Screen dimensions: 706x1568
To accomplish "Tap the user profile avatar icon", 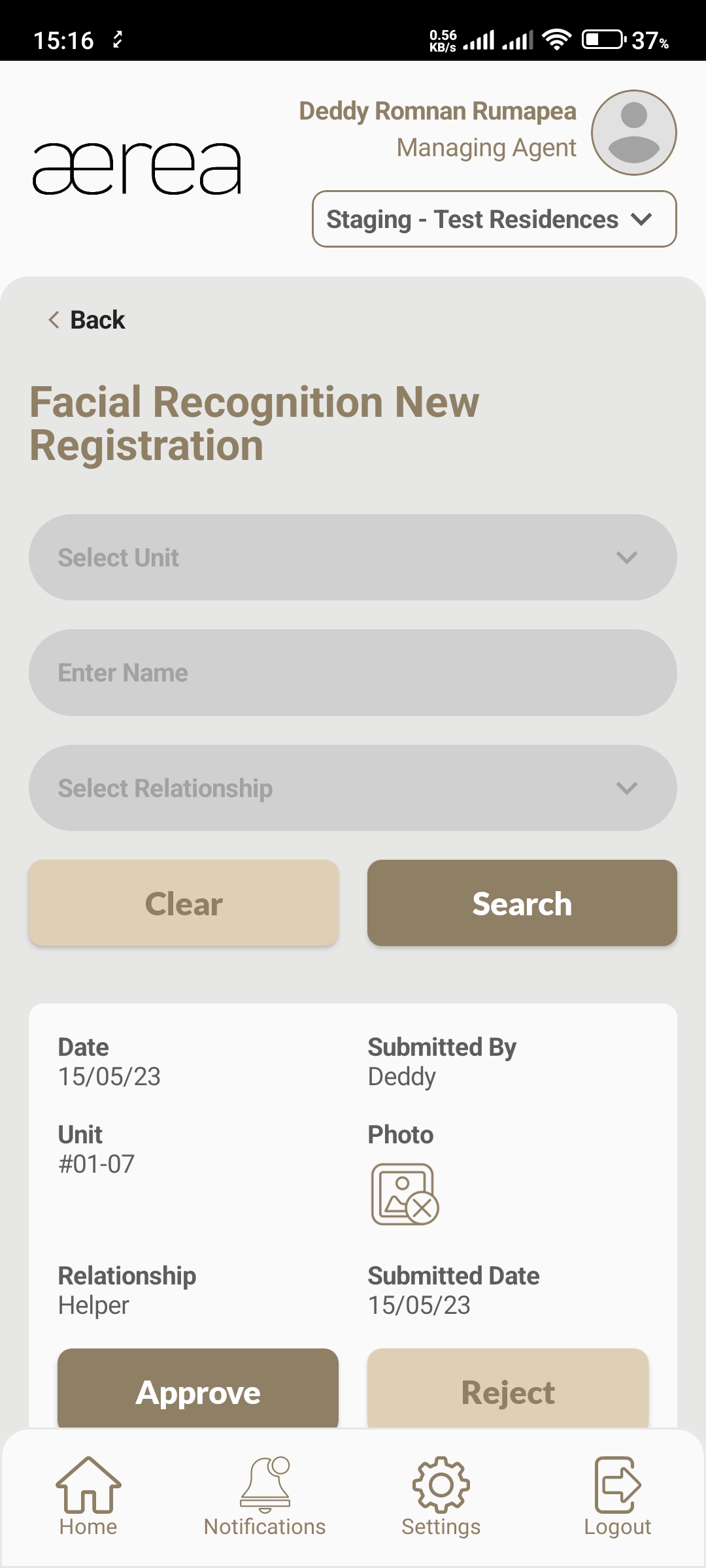I will (x=633, y=133).
